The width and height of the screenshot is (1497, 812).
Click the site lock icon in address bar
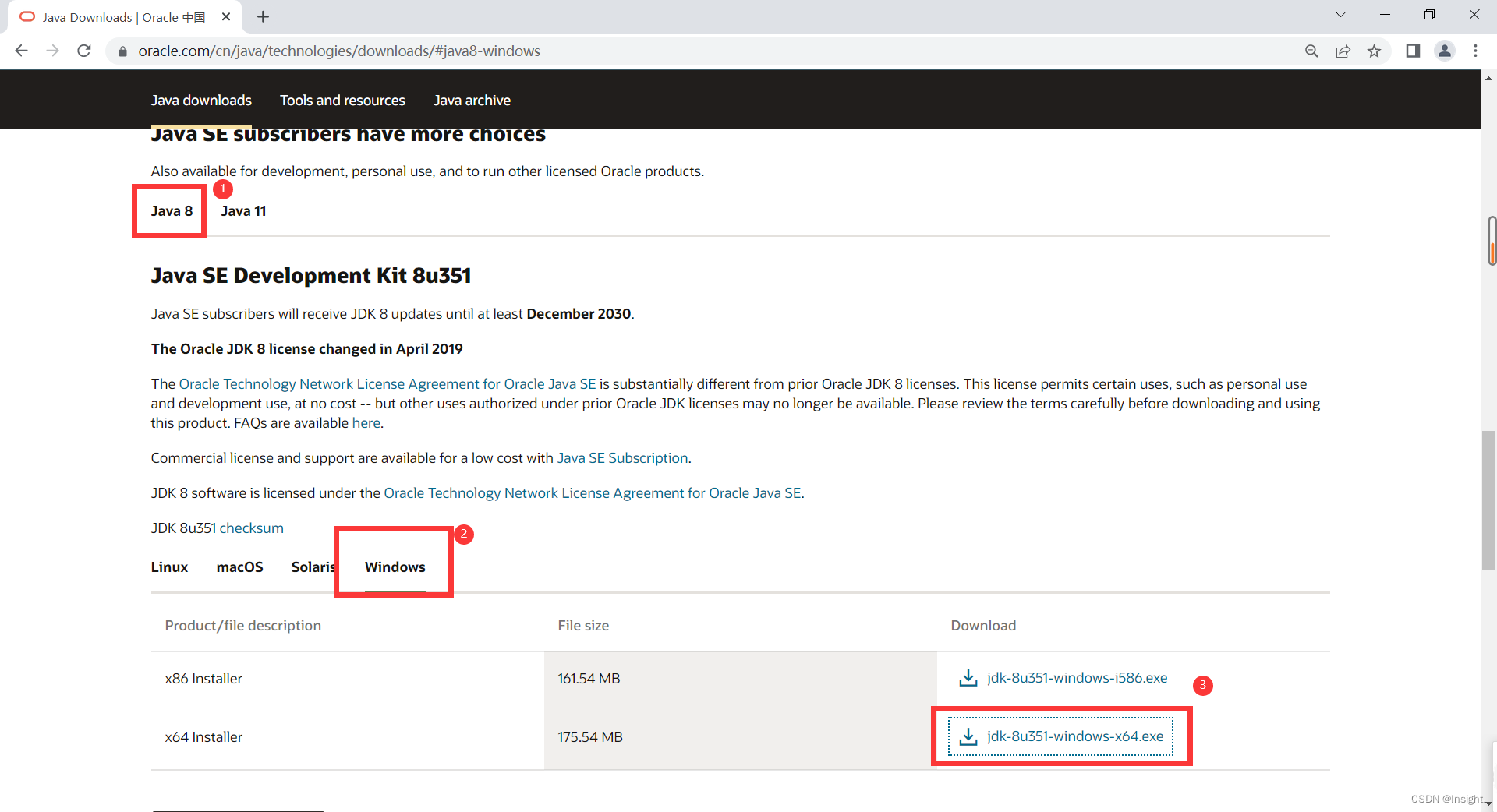(122, 51)
